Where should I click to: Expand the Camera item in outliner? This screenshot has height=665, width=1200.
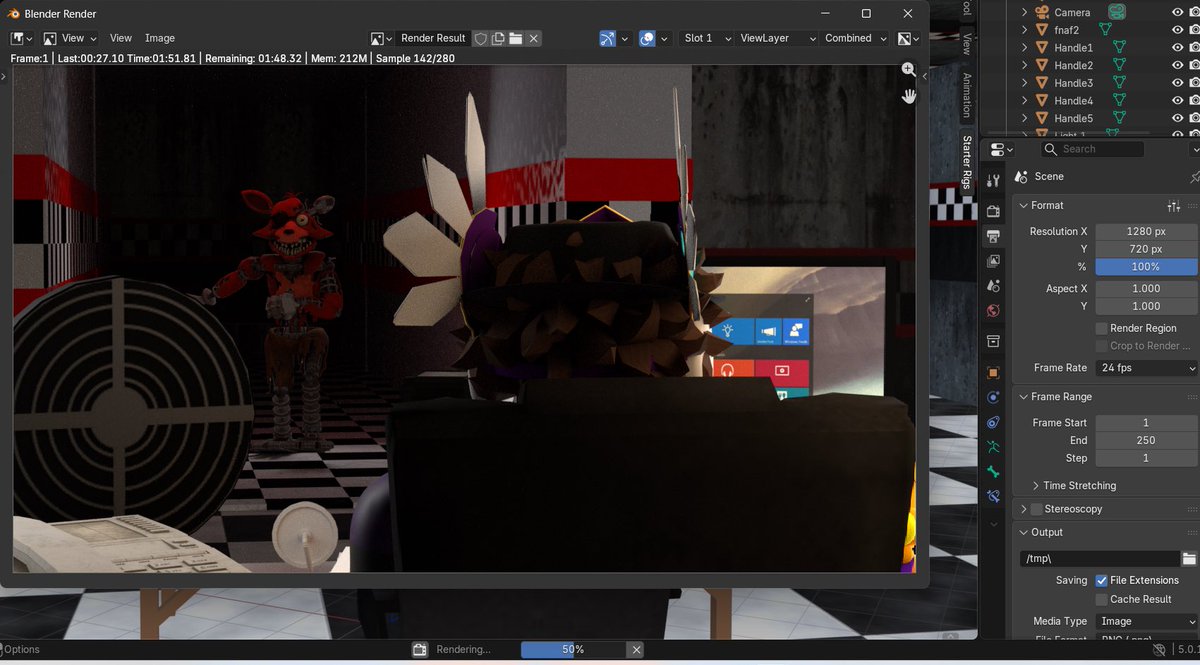point(1025,12)
